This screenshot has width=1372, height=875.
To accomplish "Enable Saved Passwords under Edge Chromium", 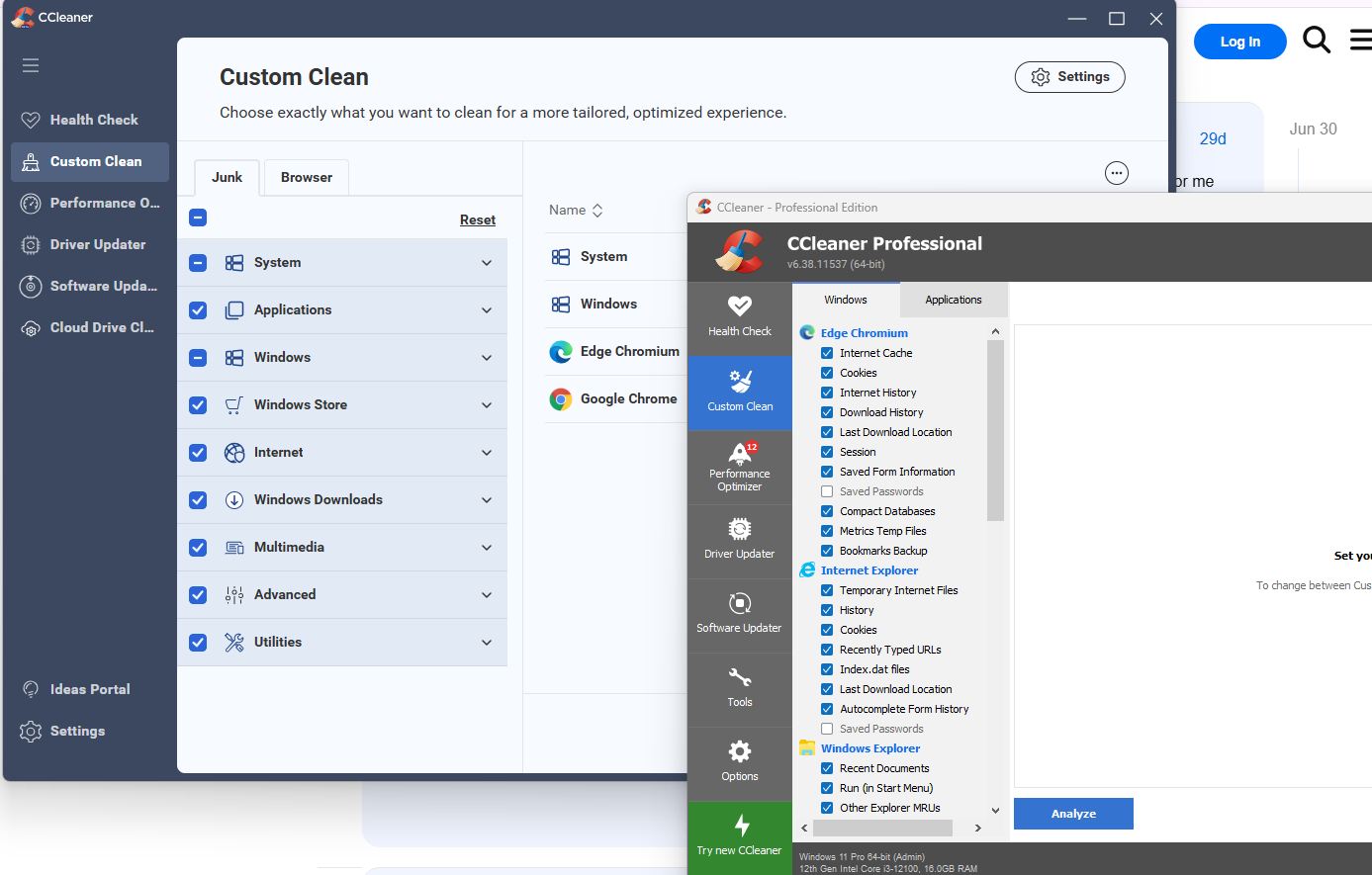I will point(827,491).
